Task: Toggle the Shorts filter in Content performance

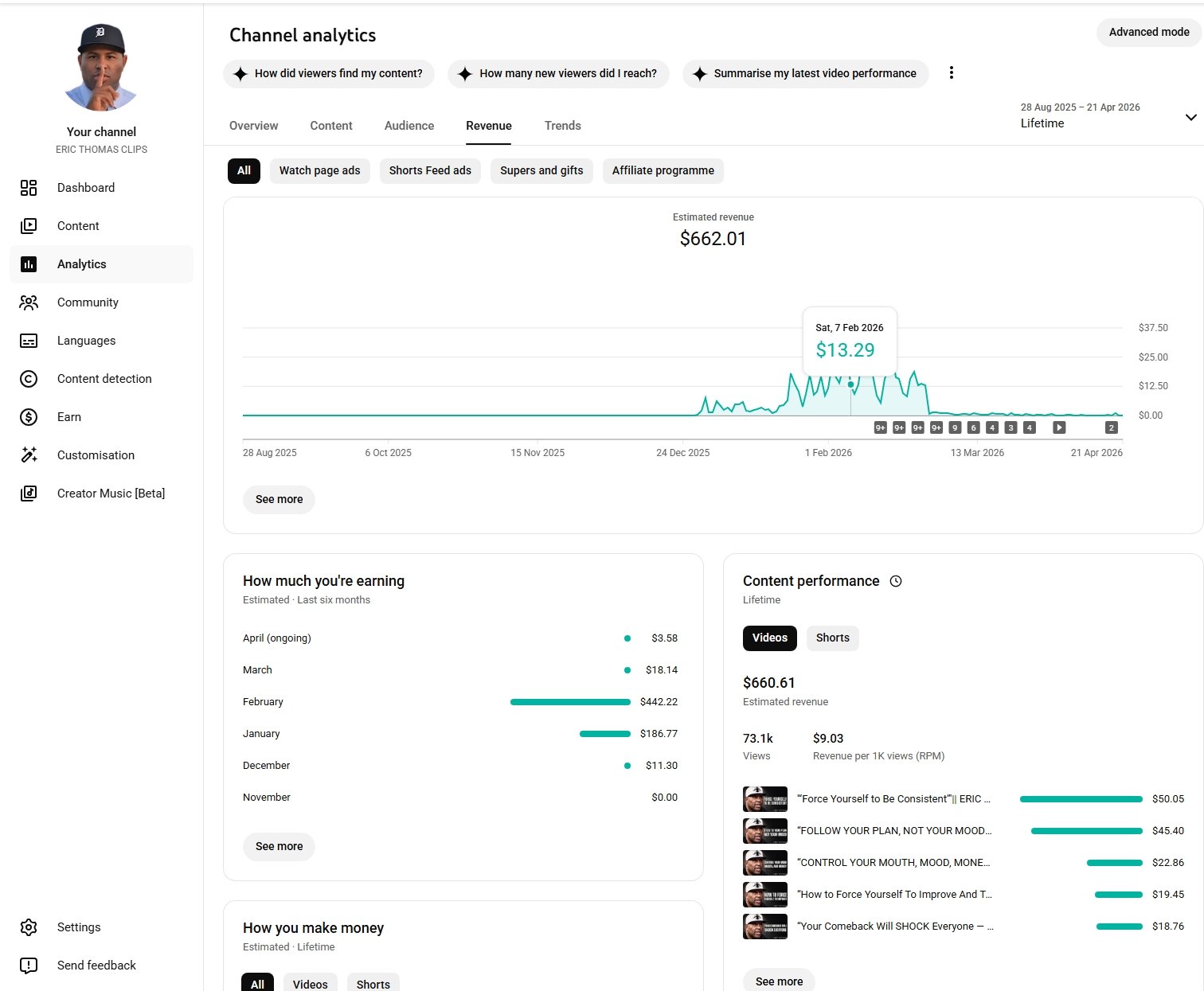Action: pyautogui.click(x=832, y=638)
